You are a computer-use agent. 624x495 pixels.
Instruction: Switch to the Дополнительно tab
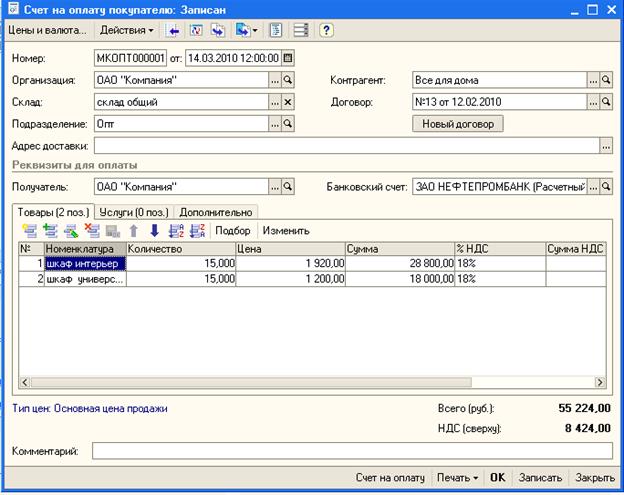pos(216,211)
